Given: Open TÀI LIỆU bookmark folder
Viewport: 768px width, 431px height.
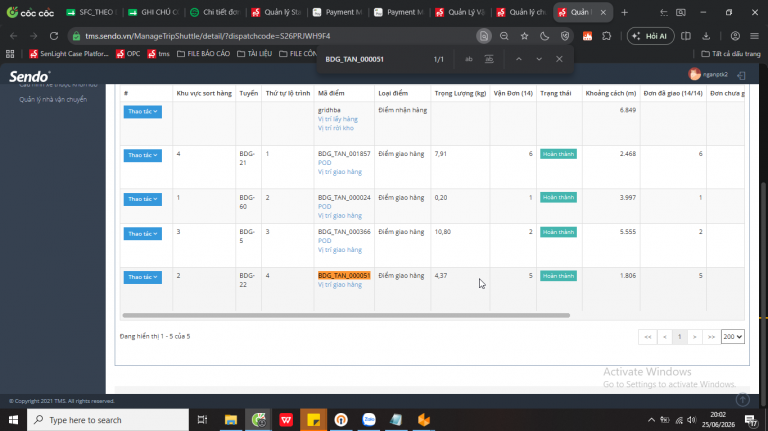Looking at the screenshot, I should tap(254, 54).
